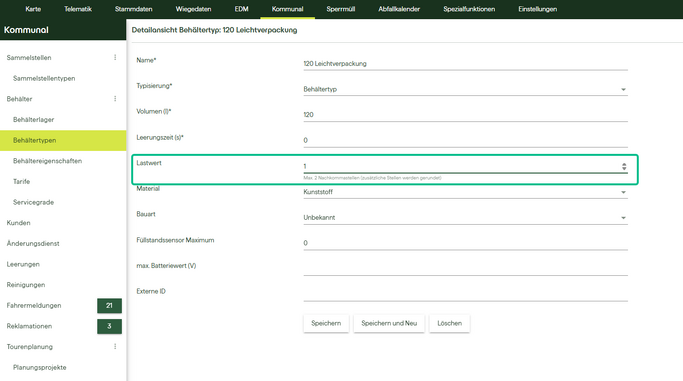Click the Reklamationen badge showing 3
683x381 pixels.
pos(109,326)
